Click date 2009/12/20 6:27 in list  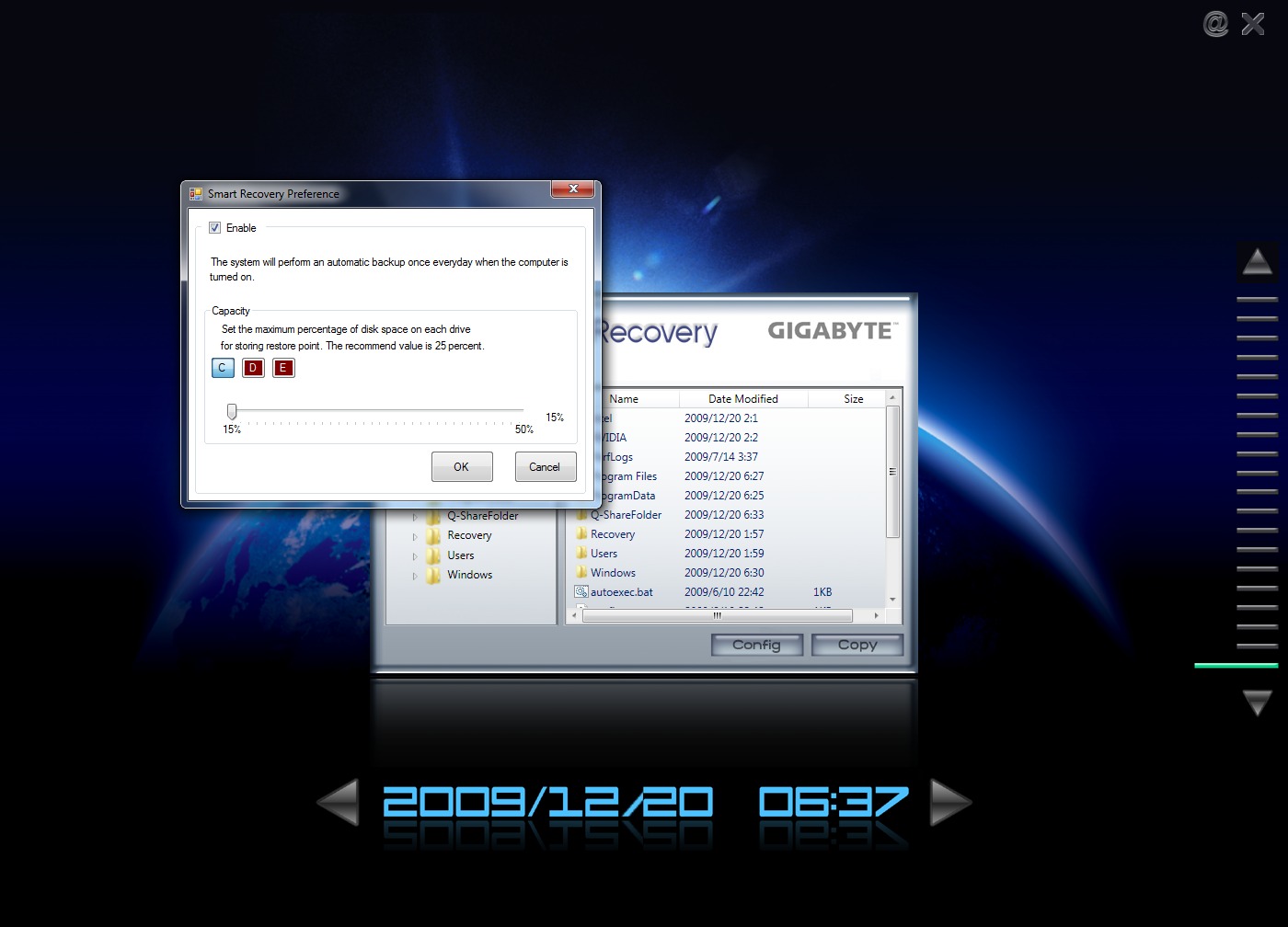click(724, 476)
